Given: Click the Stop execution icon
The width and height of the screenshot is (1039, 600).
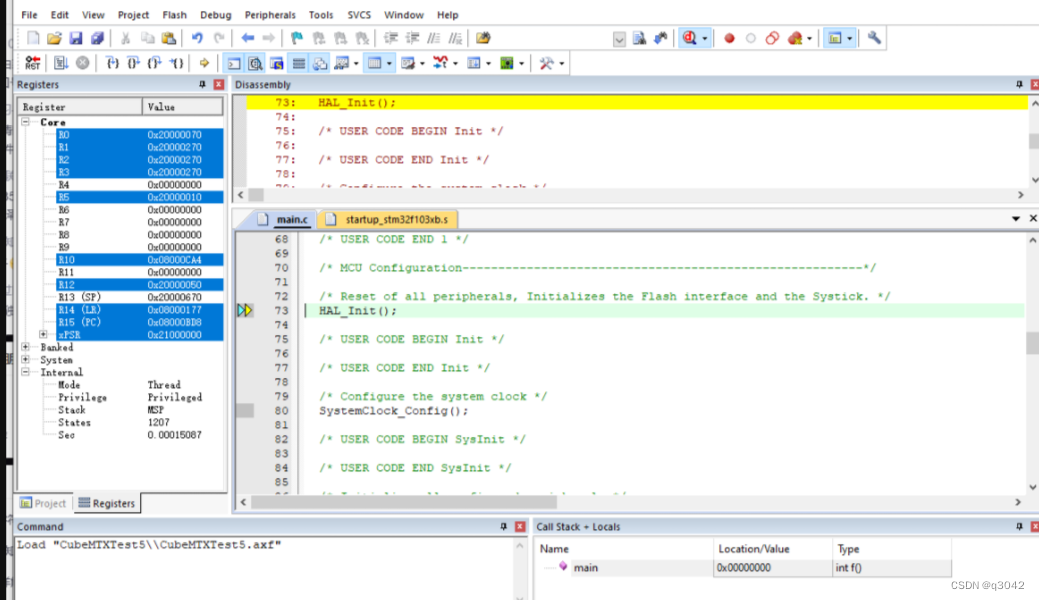Looking at the screenshot, I should pos(82,63).
